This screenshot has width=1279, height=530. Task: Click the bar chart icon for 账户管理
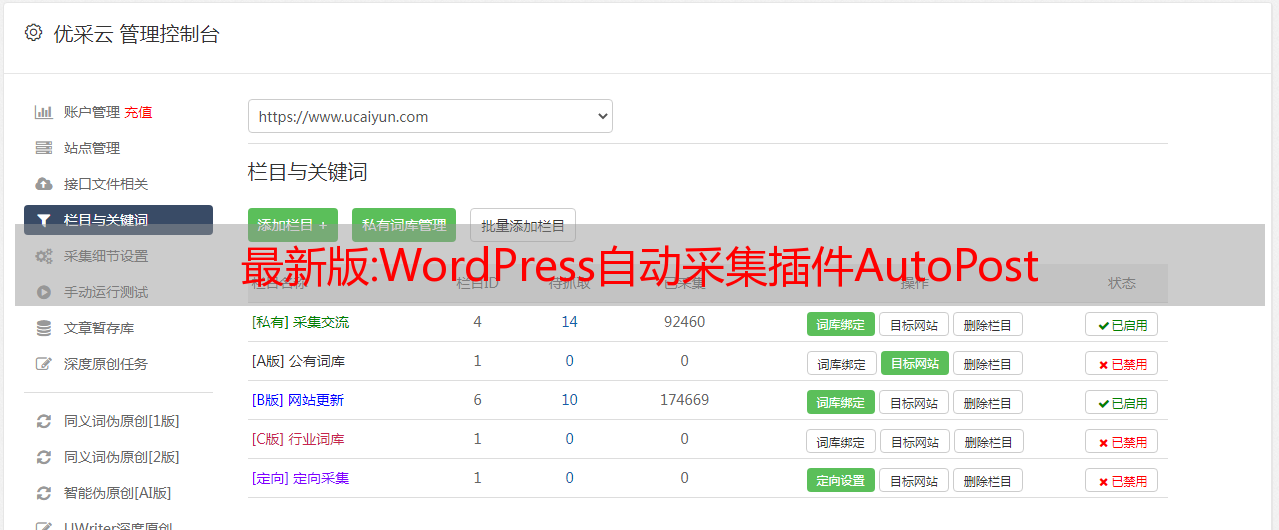point(43,112)
